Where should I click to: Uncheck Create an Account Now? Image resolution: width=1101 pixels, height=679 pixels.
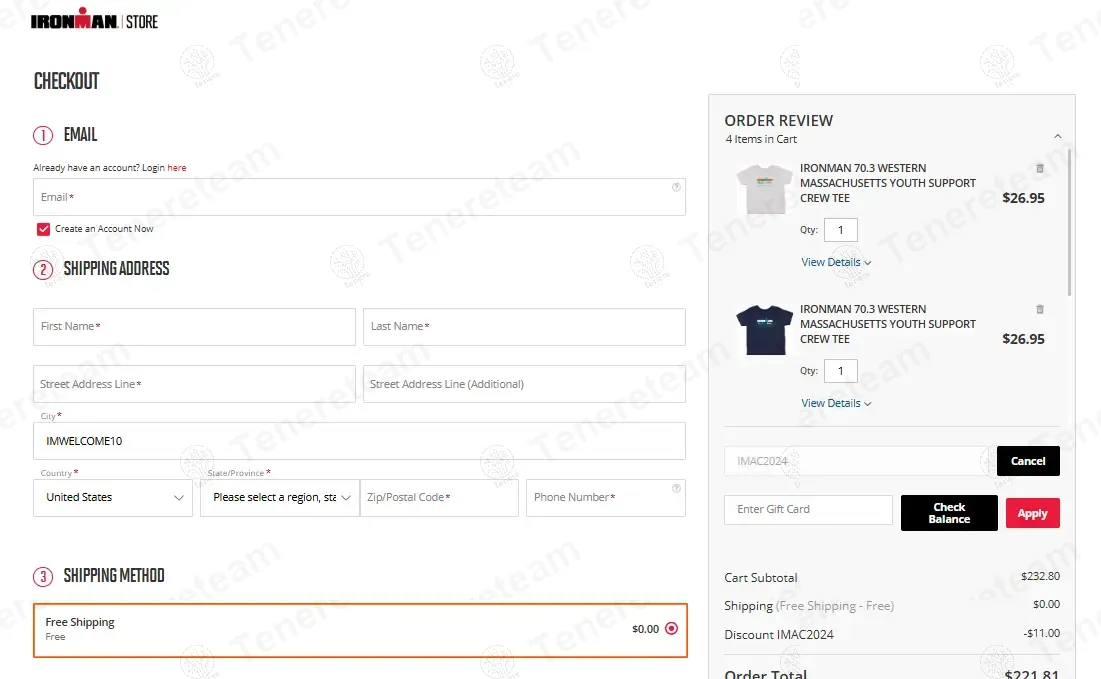(43, 229)
